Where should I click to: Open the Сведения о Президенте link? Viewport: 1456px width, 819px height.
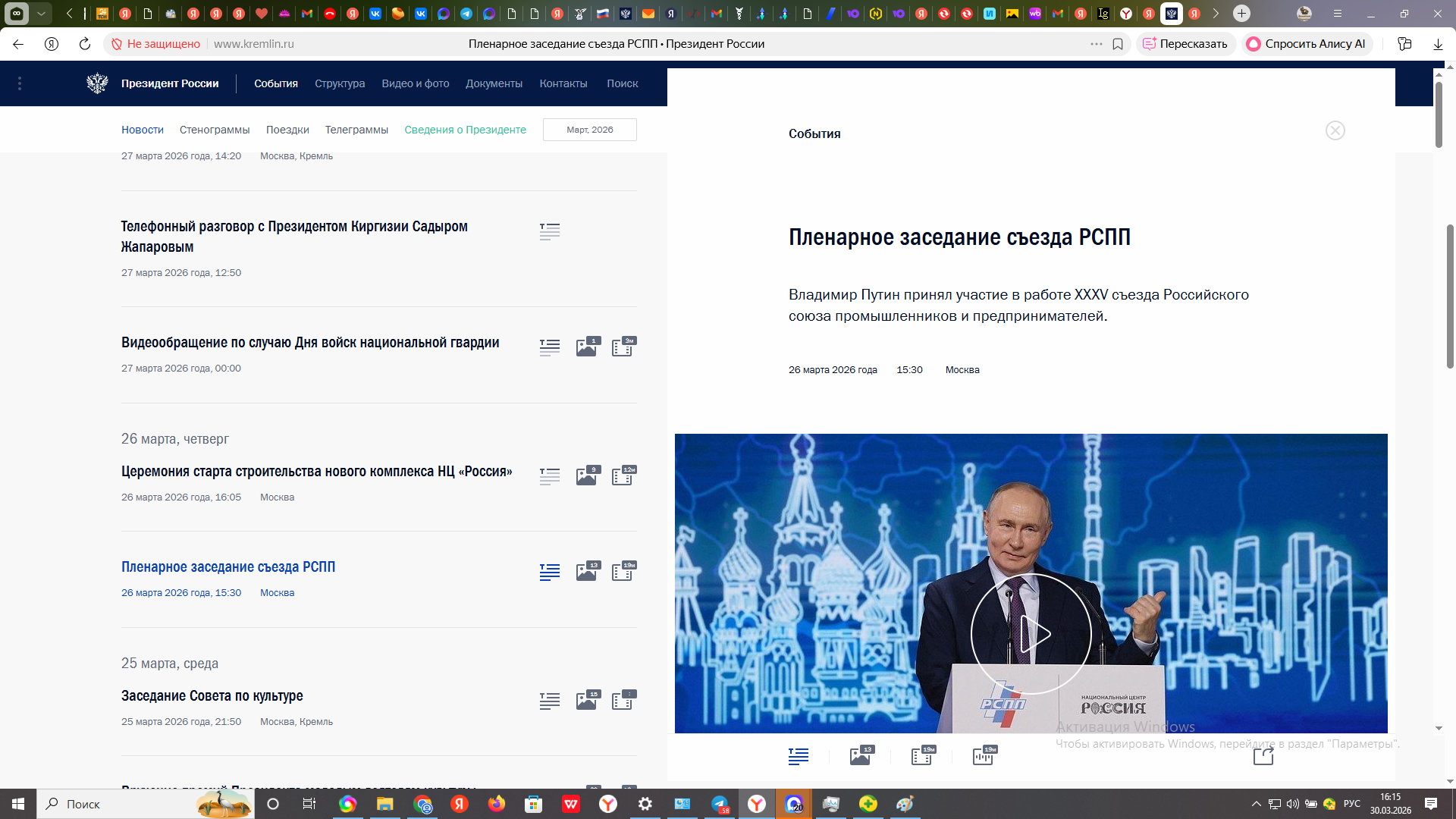pyautogui.click(x=465, y=130)
